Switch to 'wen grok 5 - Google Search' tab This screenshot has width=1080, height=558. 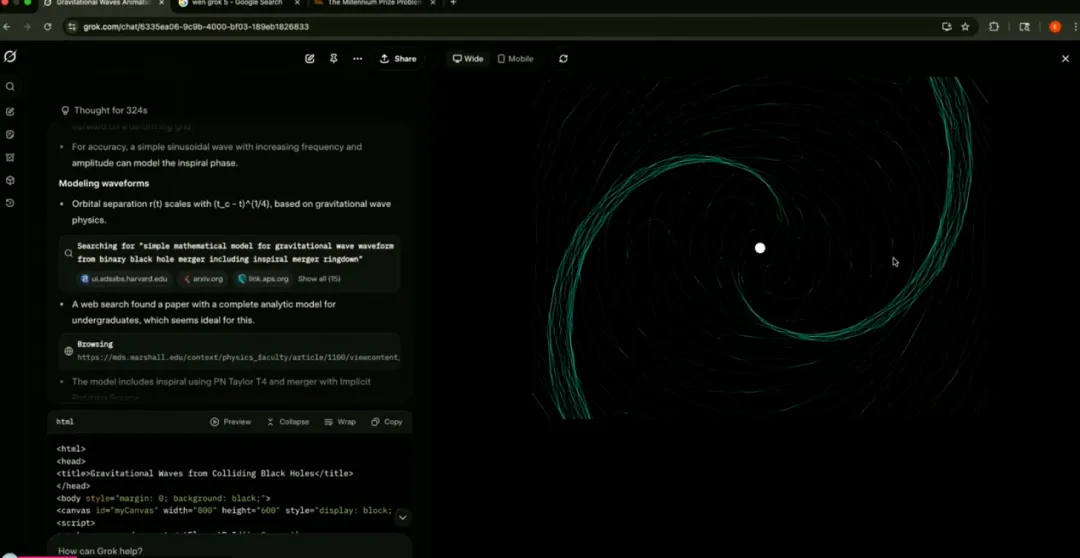coord(235,3)
